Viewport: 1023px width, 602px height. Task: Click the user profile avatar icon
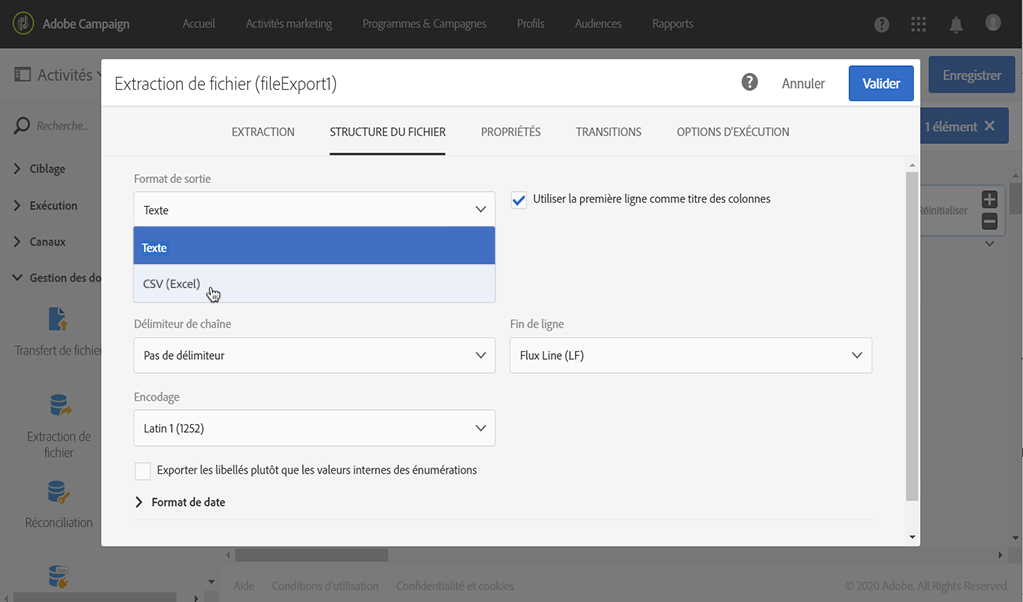tap(993, 23)
